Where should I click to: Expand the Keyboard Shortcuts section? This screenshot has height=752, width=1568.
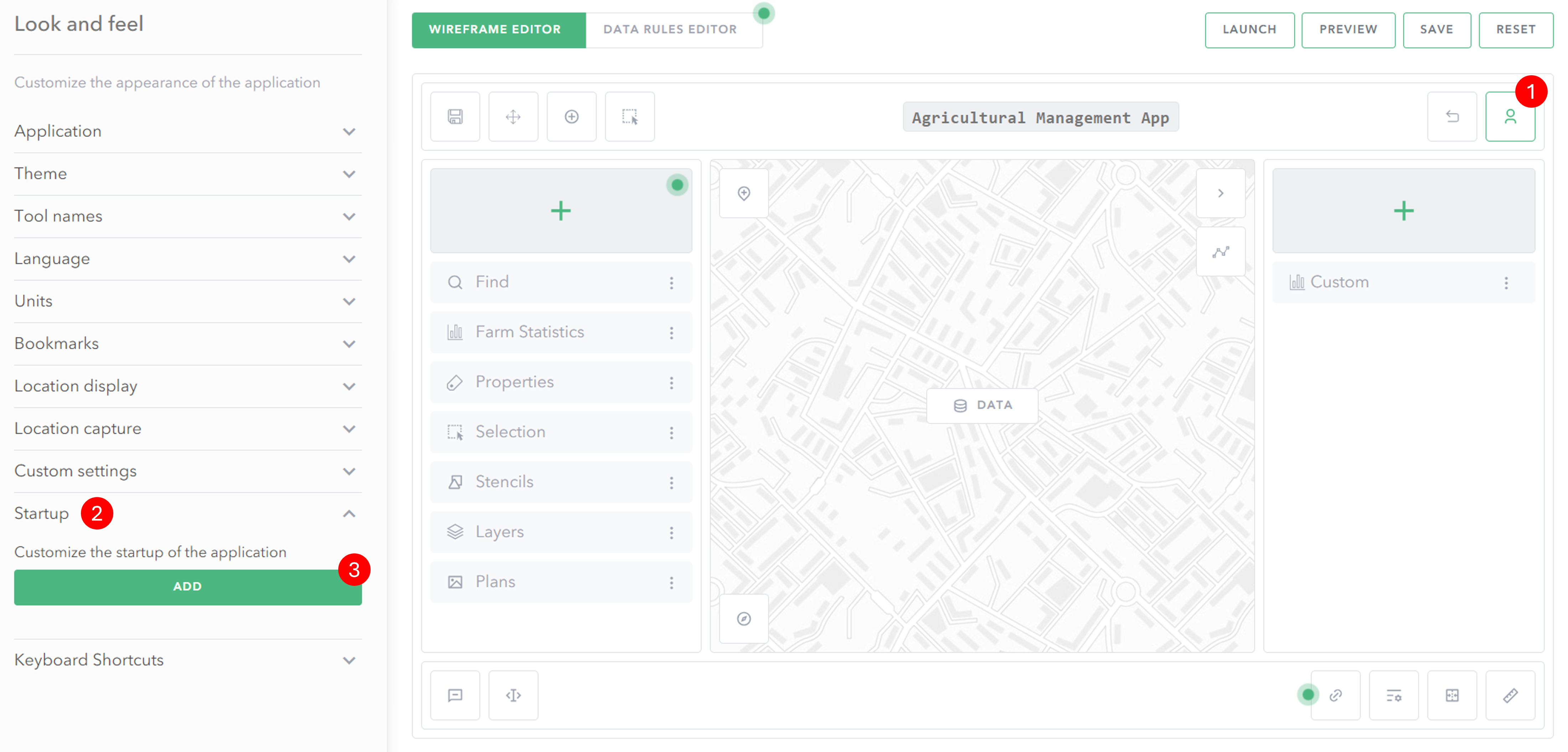(x=188, y=659)
